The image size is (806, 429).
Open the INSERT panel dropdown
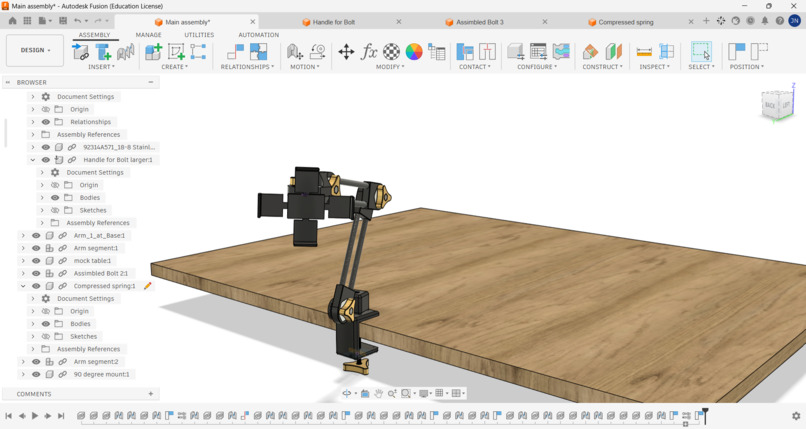click(101, 67)
